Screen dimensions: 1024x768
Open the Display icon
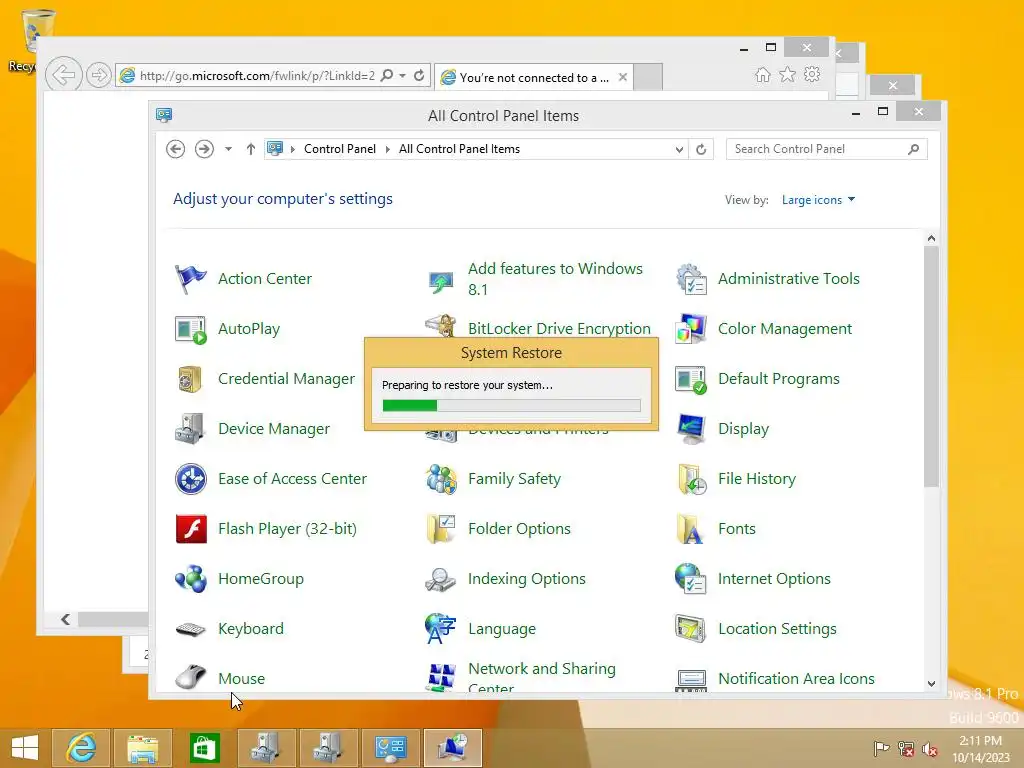(x=691, y=429)
